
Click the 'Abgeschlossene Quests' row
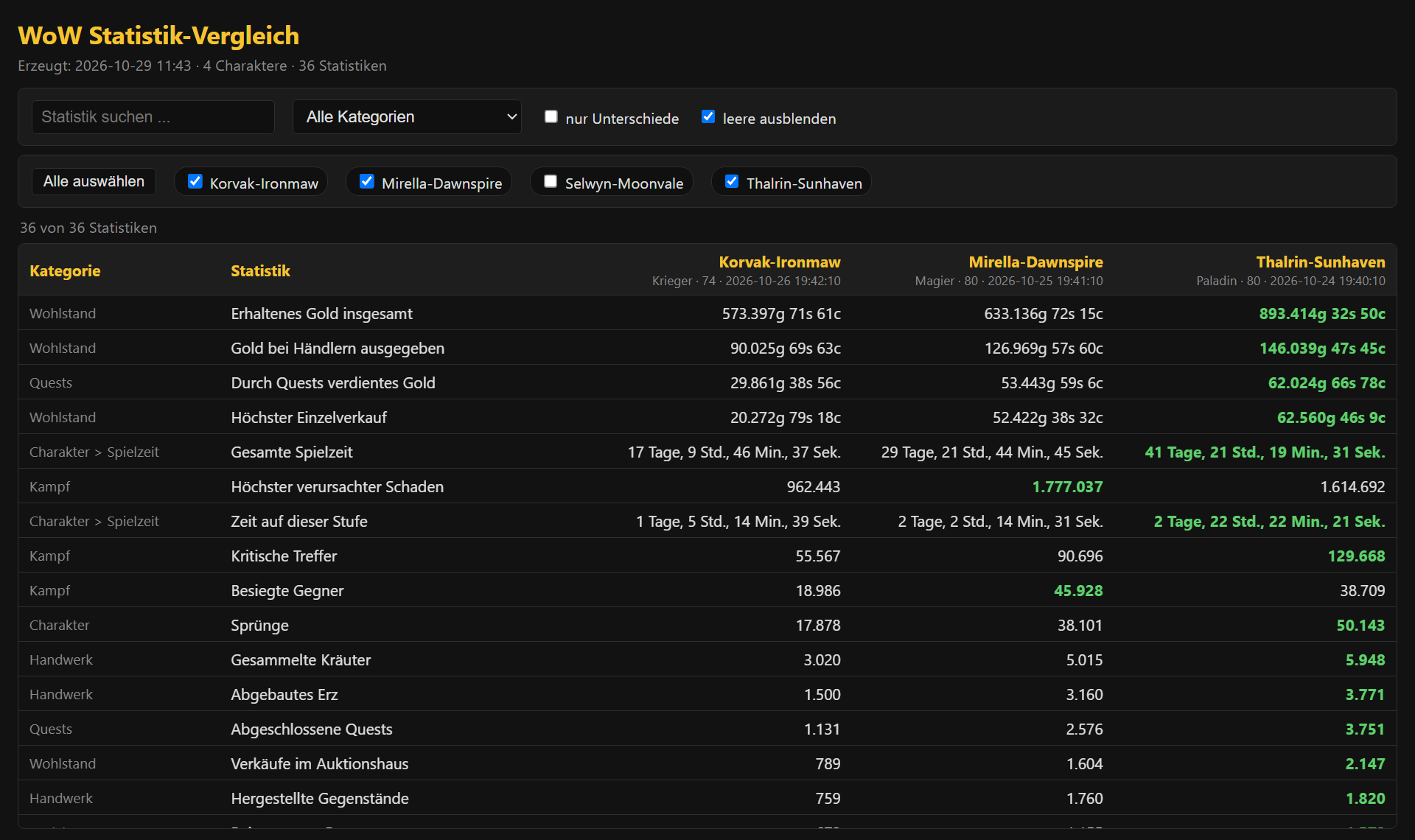pyautogui.click(x=707, y=729)
